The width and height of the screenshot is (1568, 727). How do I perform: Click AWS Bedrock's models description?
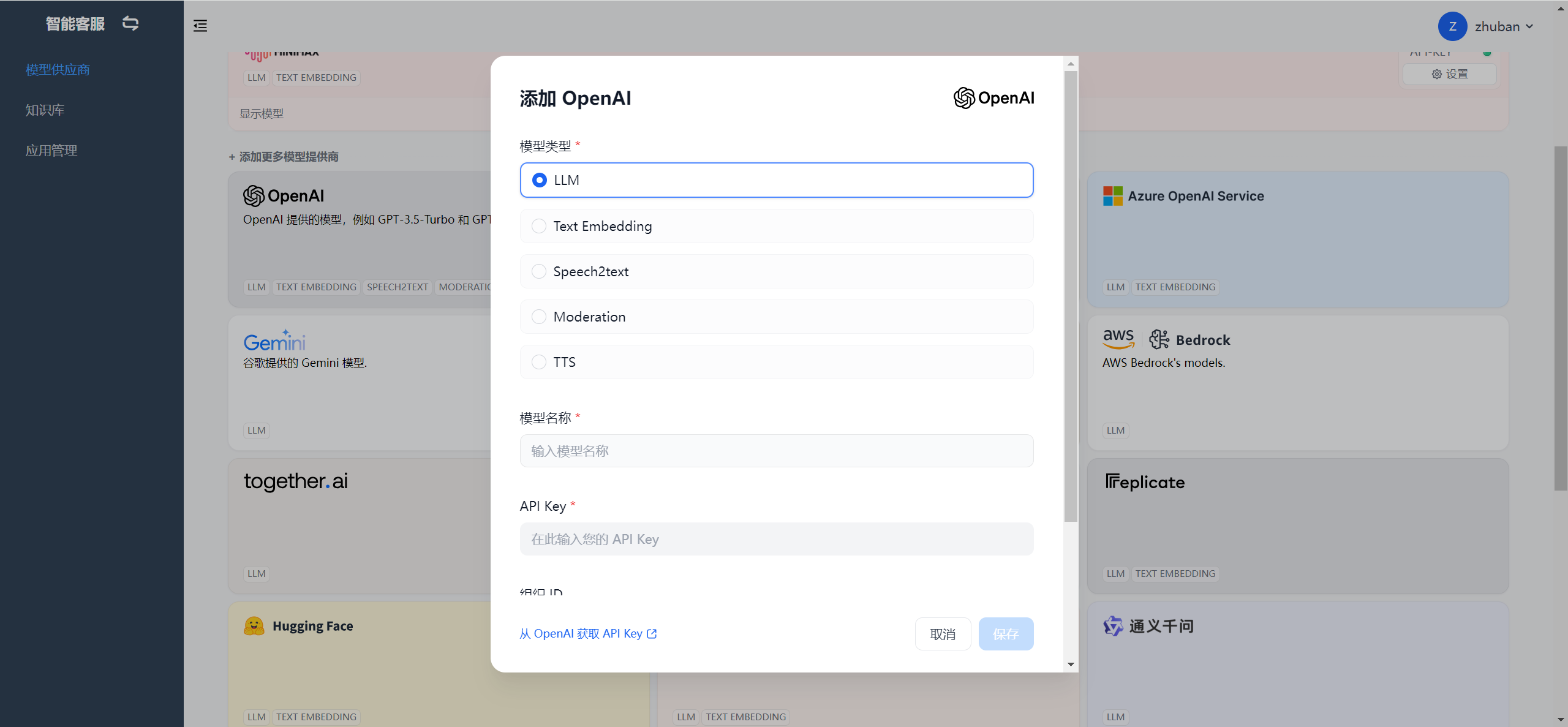click(x=1164, y=363)
